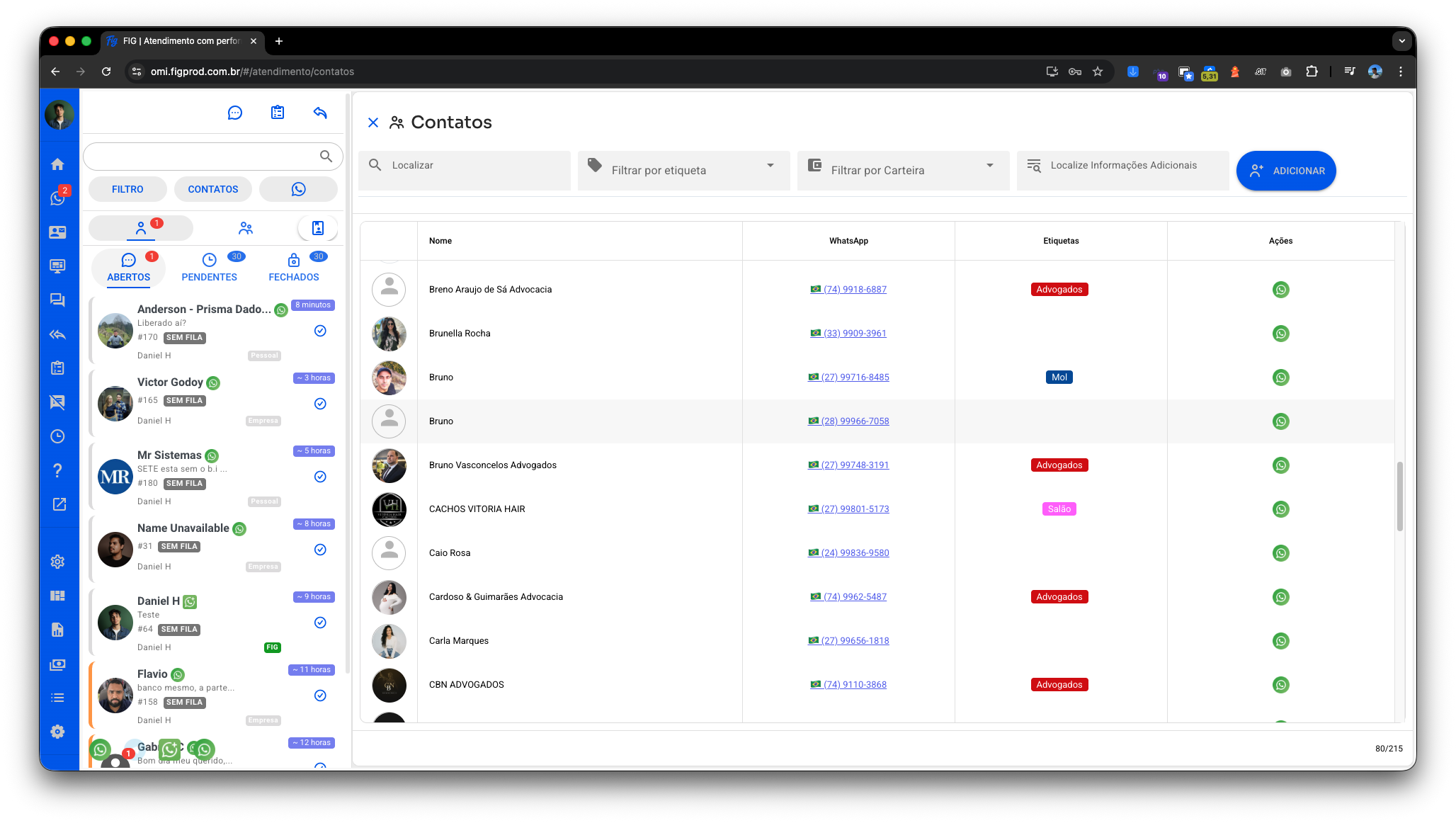Click the contact book icon button
This screenshot has width=1456, height=823.
(x=317, y=228)
